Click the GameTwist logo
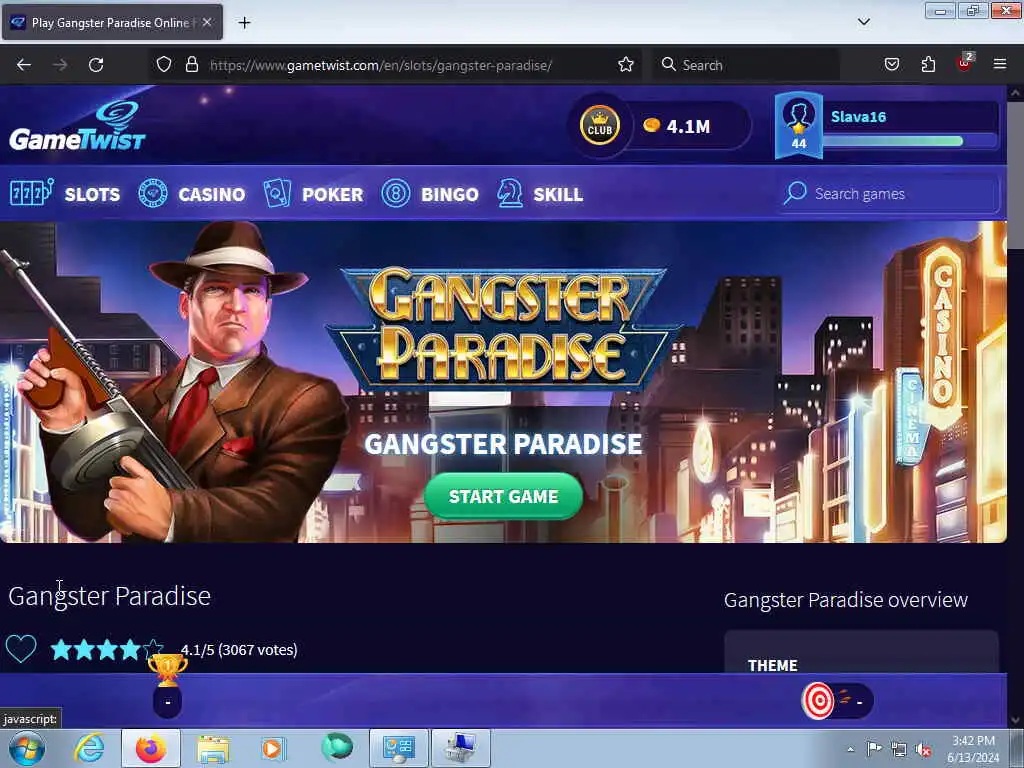The height and width of the screenshot is (768, 1024). coord(77,125)
